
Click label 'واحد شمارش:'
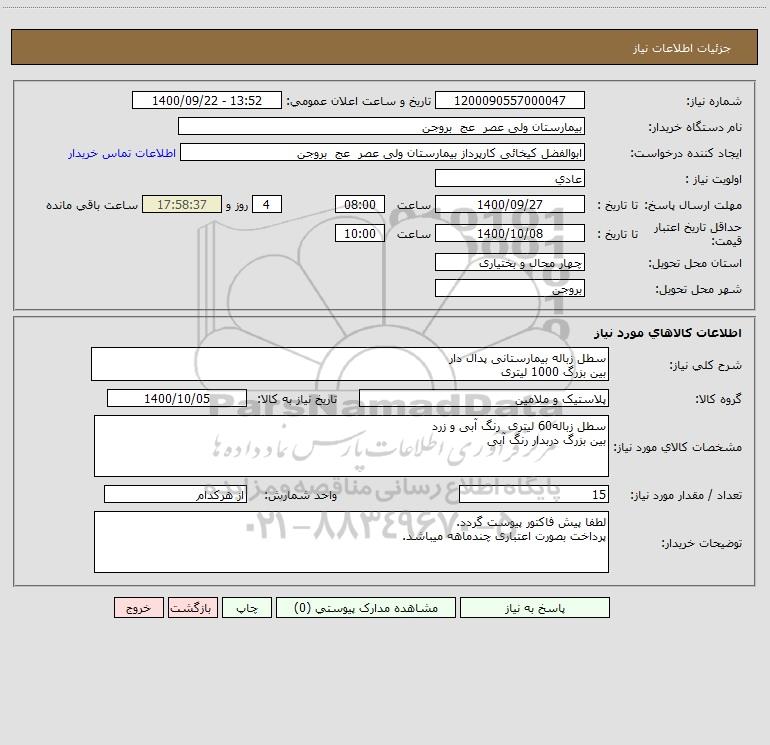301,495
